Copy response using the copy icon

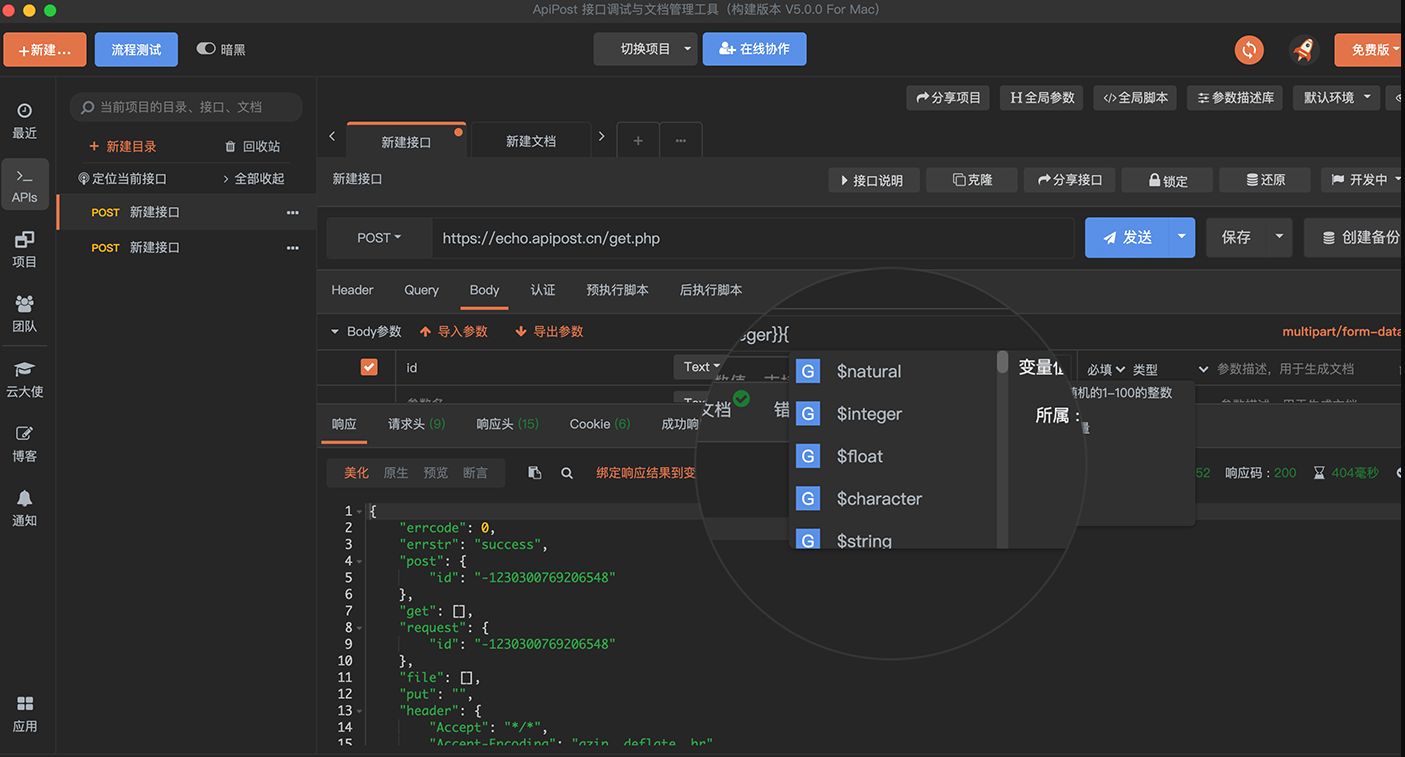535,473
